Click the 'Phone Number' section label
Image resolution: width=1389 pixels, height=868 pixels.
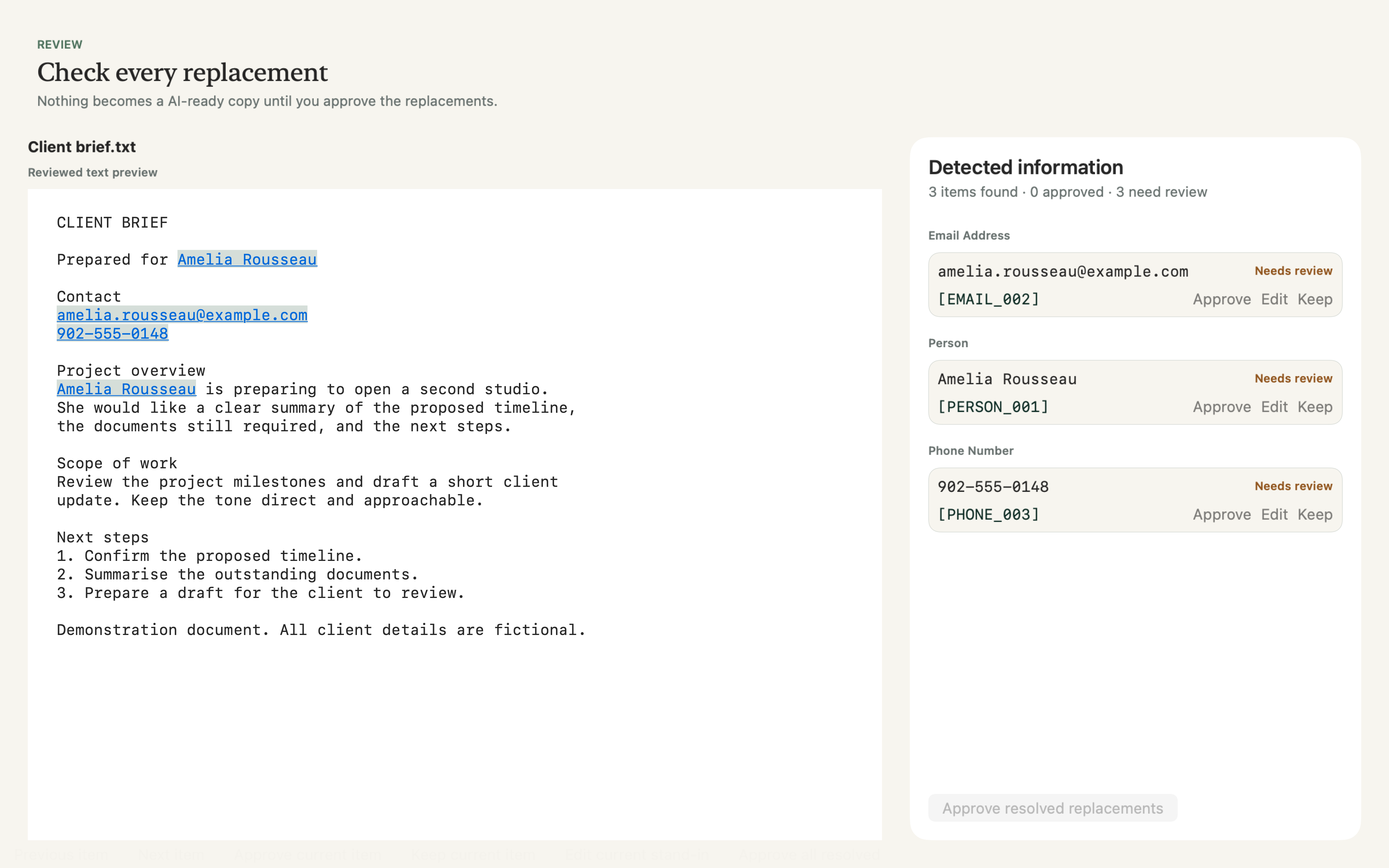pos(971,451)
